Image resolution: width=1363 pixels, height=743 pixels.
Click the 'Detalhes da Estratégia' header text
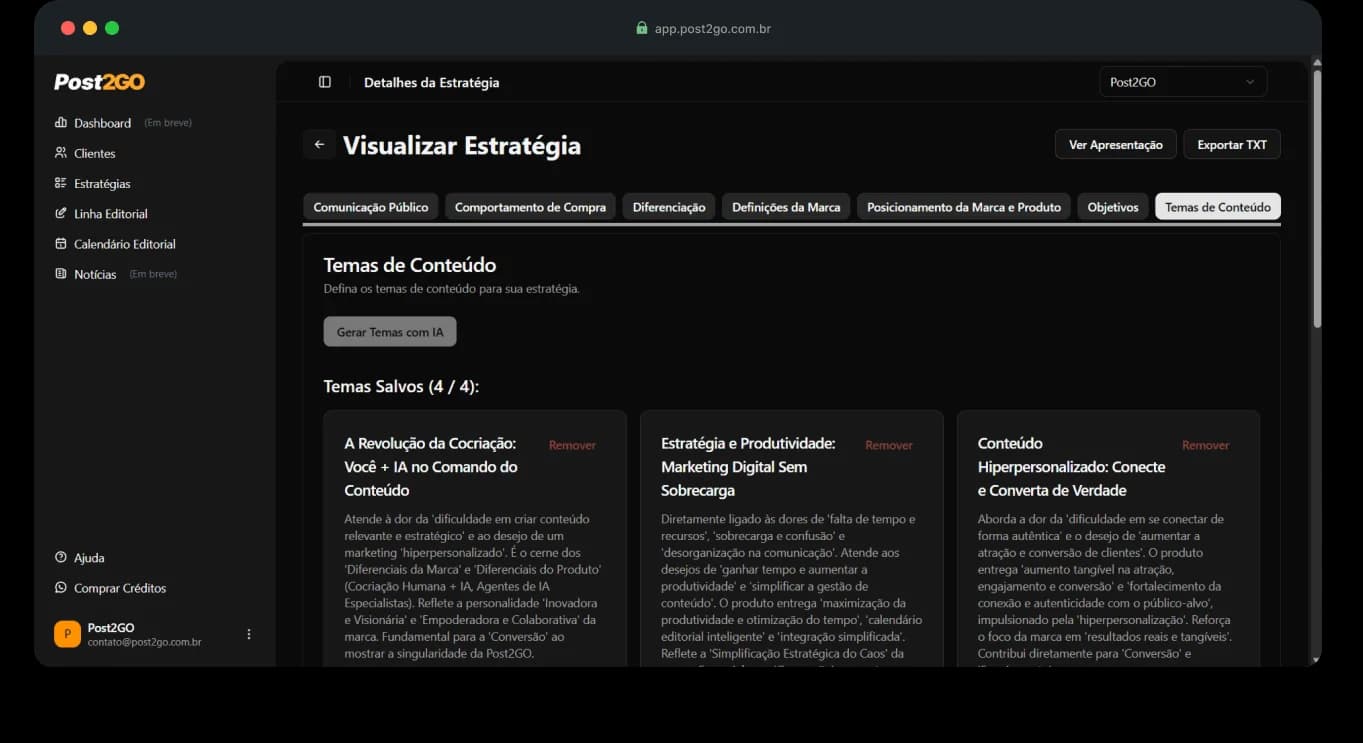pyautogui.click(x=431, y=82)
